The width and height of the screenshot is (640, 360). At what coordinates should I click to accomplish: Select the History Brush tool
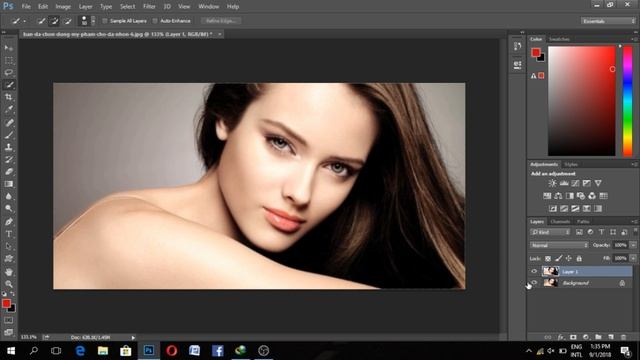click(9, 159)
